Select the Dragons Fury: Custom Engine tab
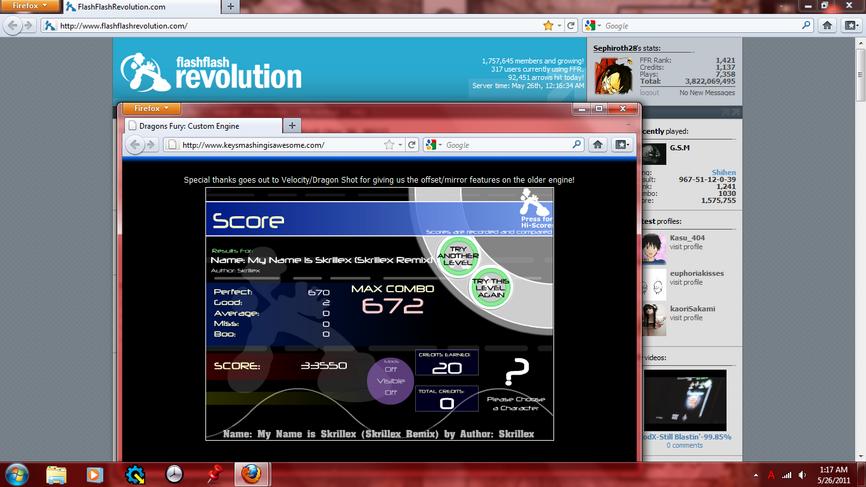This screenshot has height=487, width=866. pyautogui.click(x=204, y=126)
